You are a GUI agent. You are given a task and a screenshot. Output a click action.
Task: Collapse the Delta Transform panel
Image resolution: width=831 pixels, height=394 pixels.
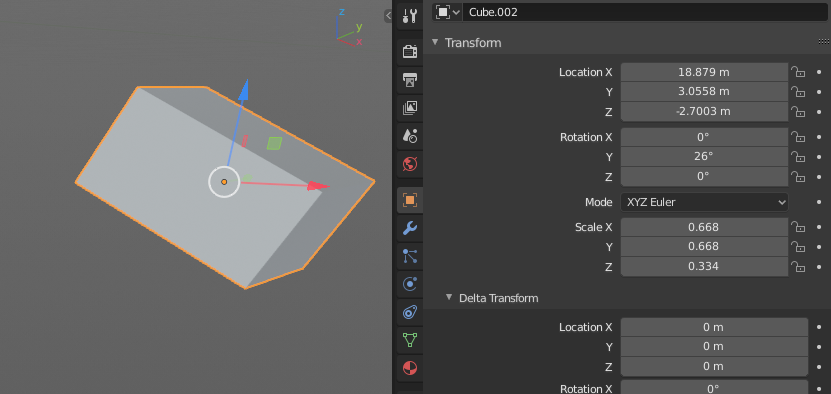coord(449,297)
